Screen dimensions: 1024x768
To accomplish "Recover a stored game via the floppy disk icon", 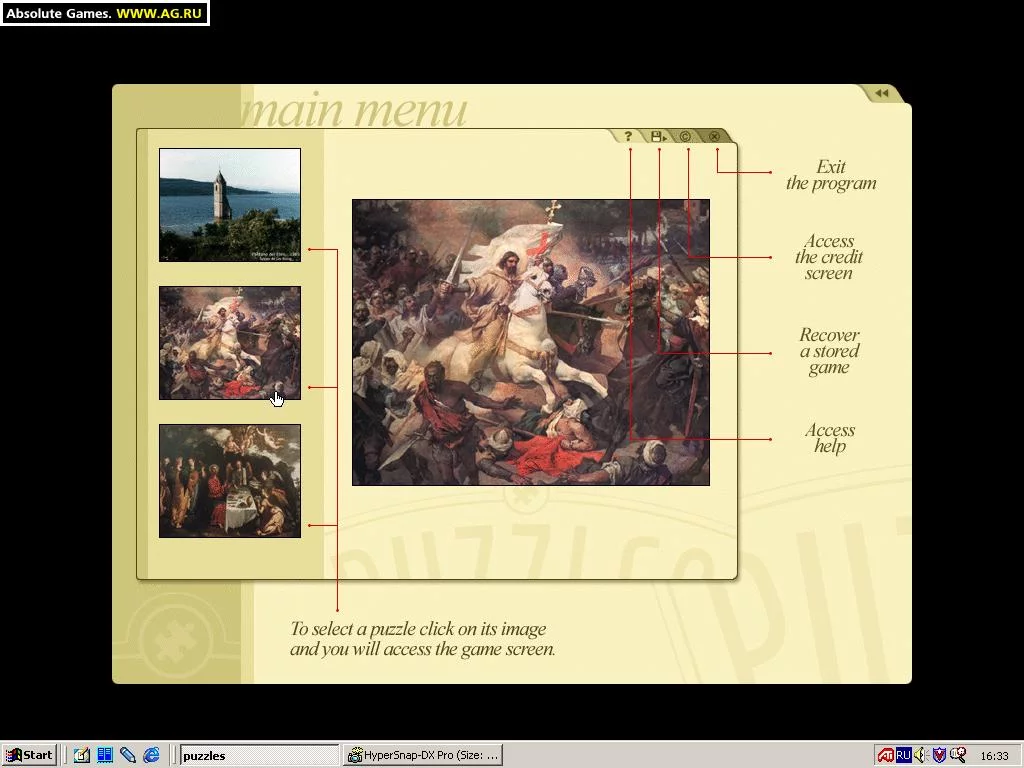I will [658, 136].
